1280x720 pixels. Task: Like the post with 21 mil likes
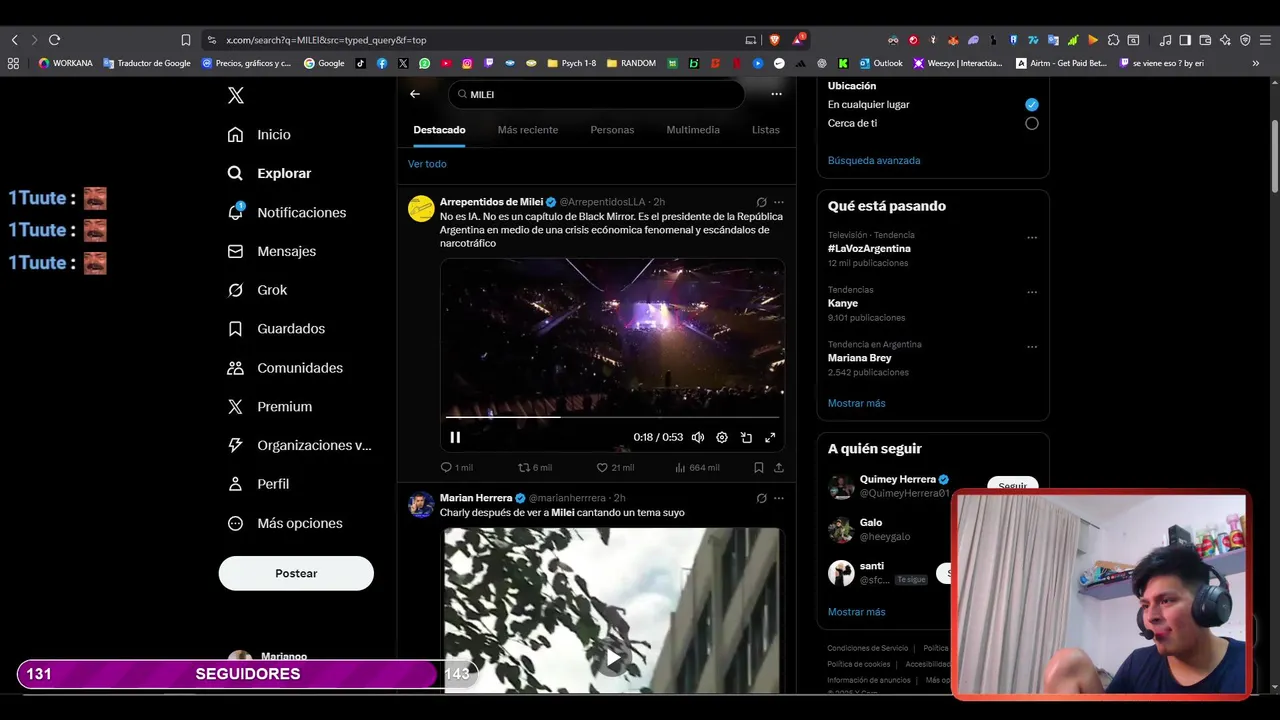[615, 467]
